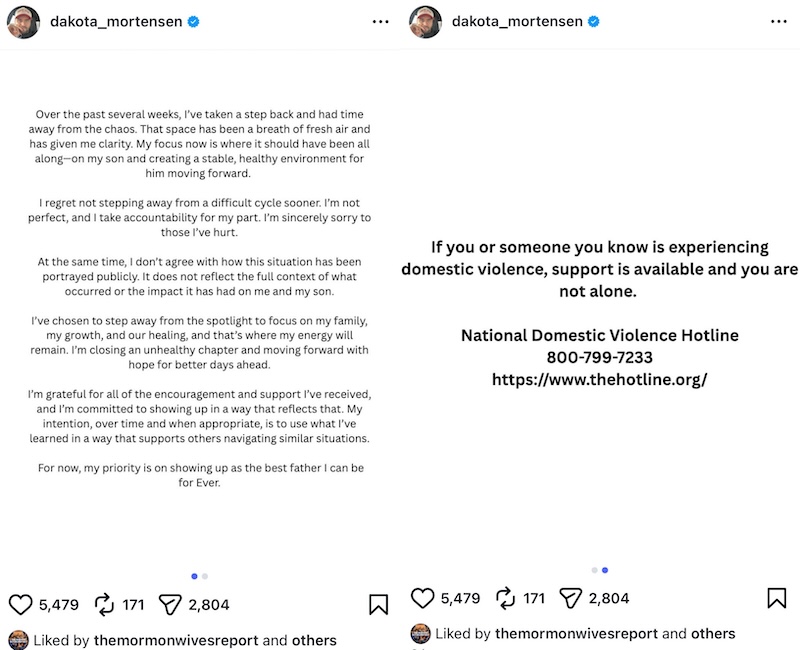Toggle like on the right-side hotline slide

click(x=422, y=597)
